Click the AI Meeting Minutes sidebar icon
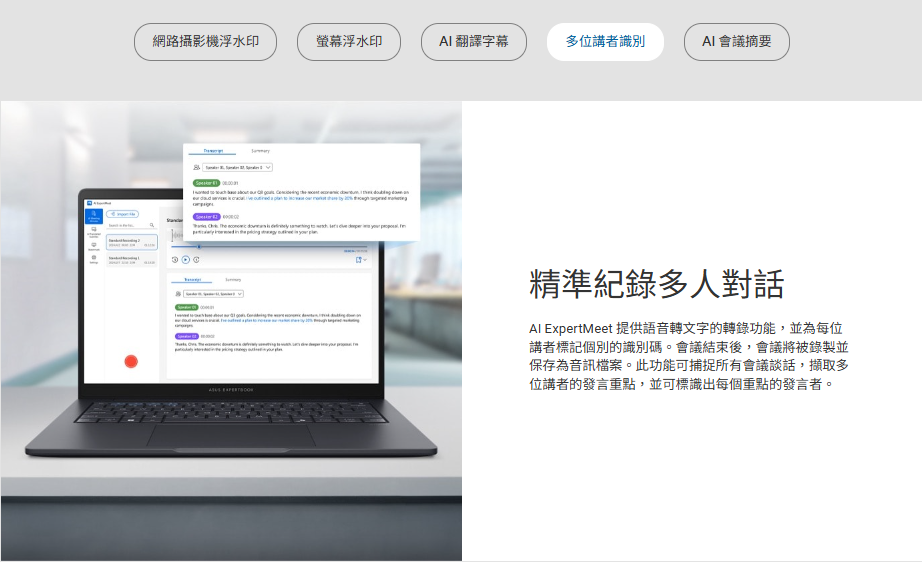The image size is (922, 562). (94, 216)
